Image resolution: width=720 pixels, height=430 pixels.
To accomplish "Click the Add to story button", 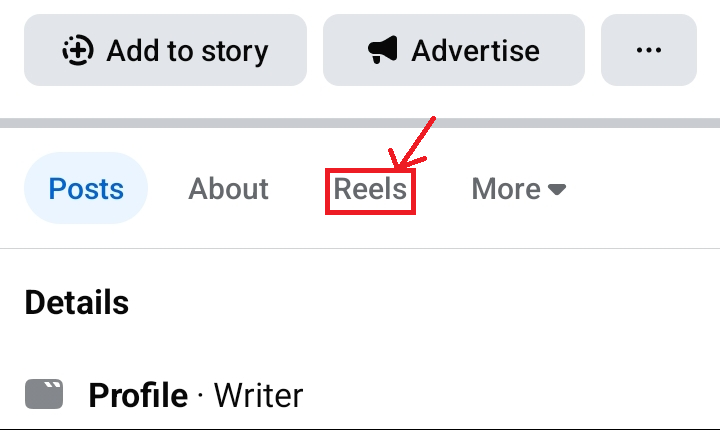I will (x=165, y=50).
